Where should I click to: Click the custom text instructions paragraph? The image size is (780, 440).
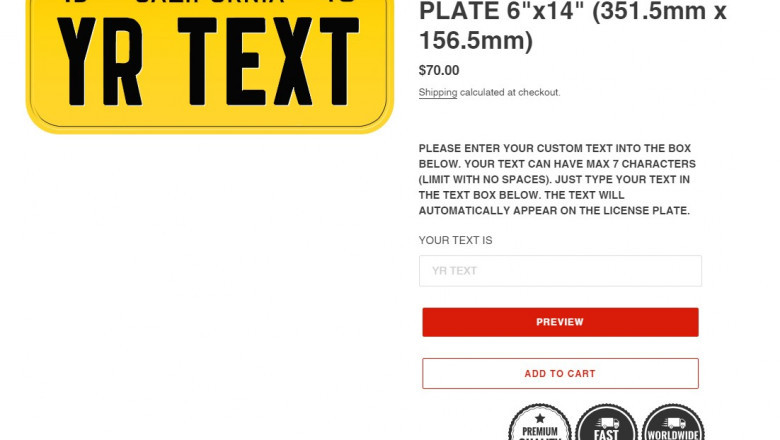click(557, 179)
